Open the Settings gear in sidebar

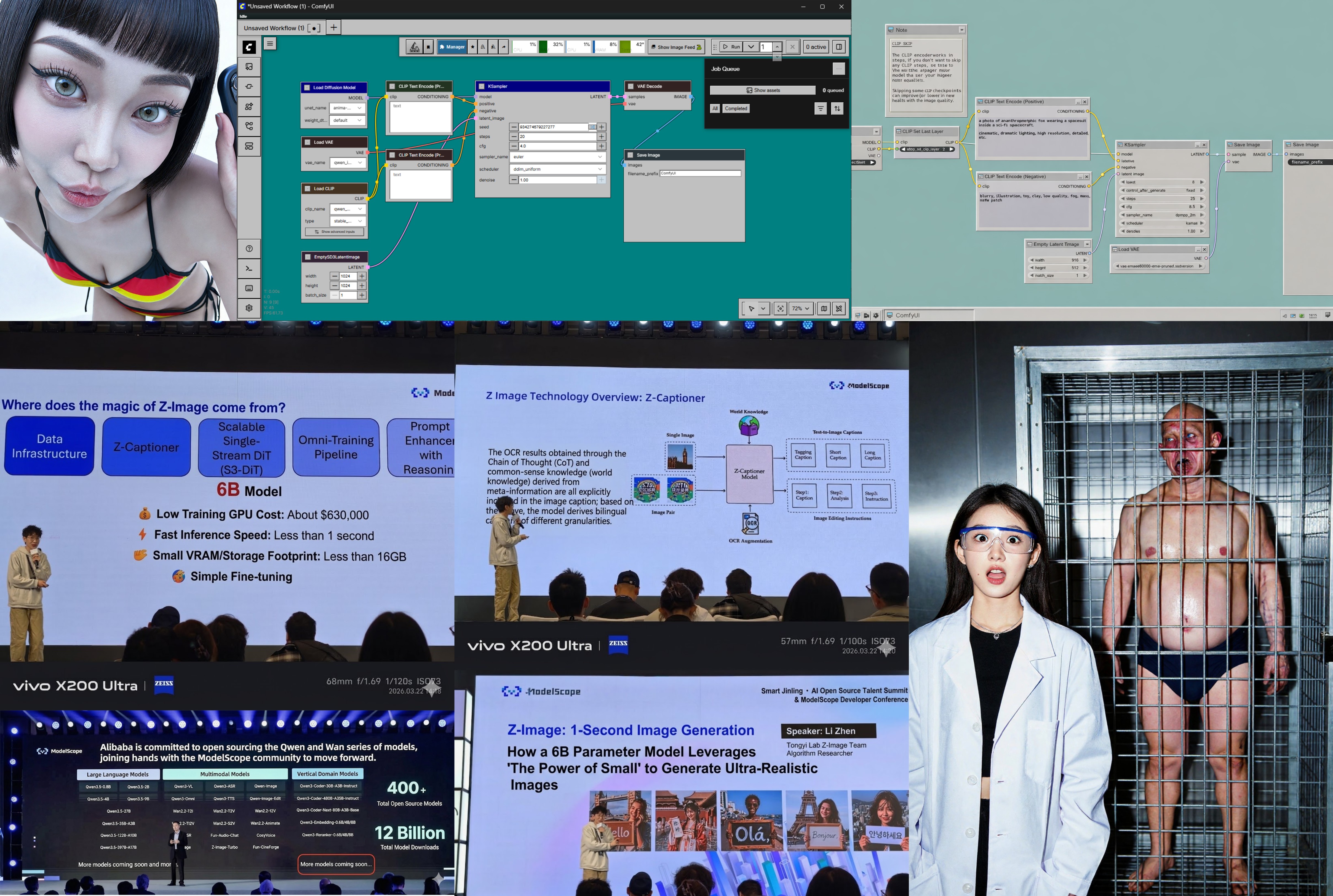point(249,308)
